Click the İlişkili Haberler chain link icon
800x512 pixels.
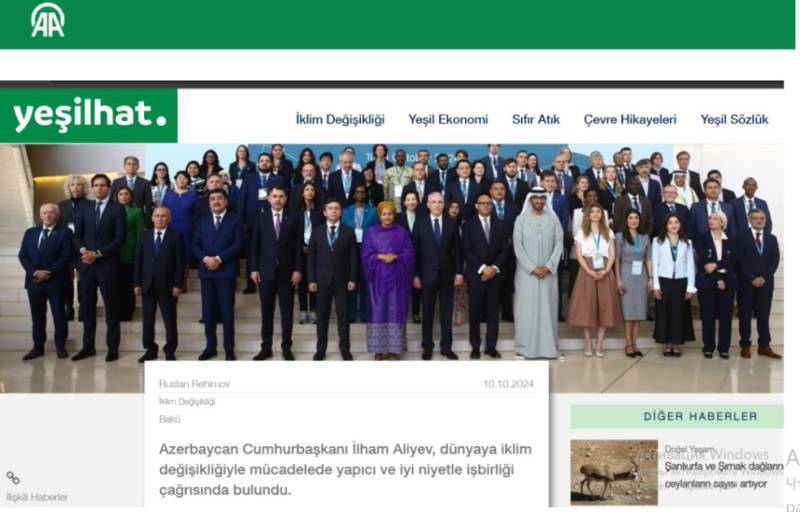[13, 478]
